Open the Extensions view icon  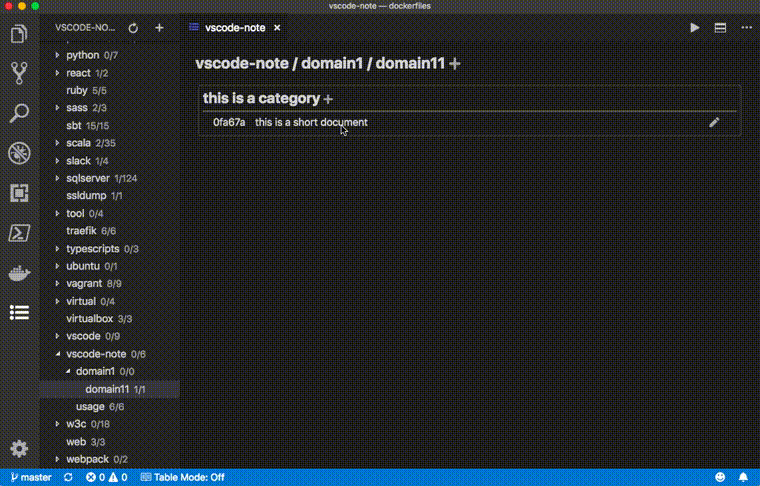point(19,193)
